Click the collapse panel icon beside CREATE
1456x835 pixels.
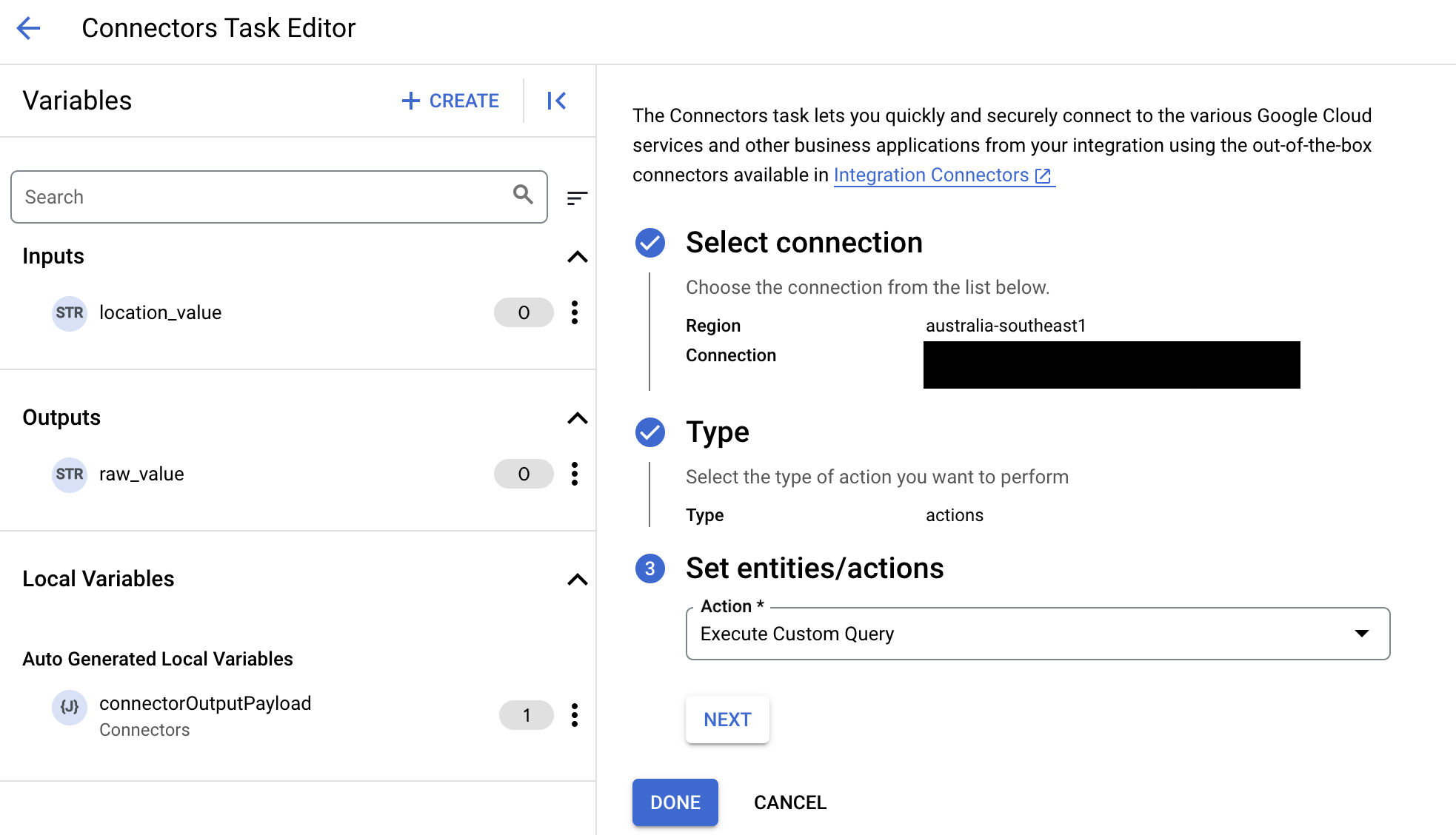pyautogui.click(x=556, y=99)
